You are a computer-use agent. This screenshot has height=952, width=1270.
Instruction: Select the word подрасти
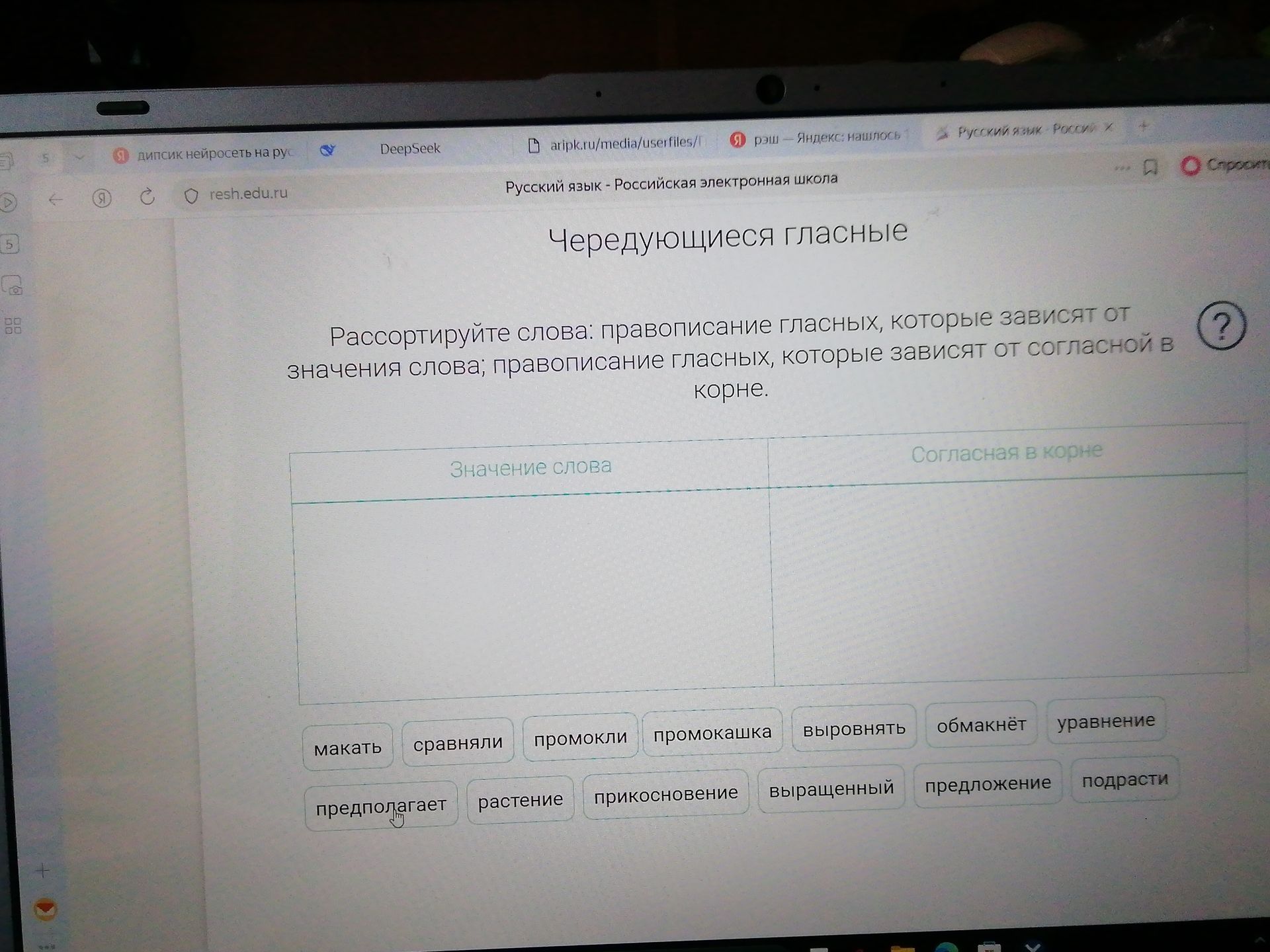click(x=1124, y=779)
